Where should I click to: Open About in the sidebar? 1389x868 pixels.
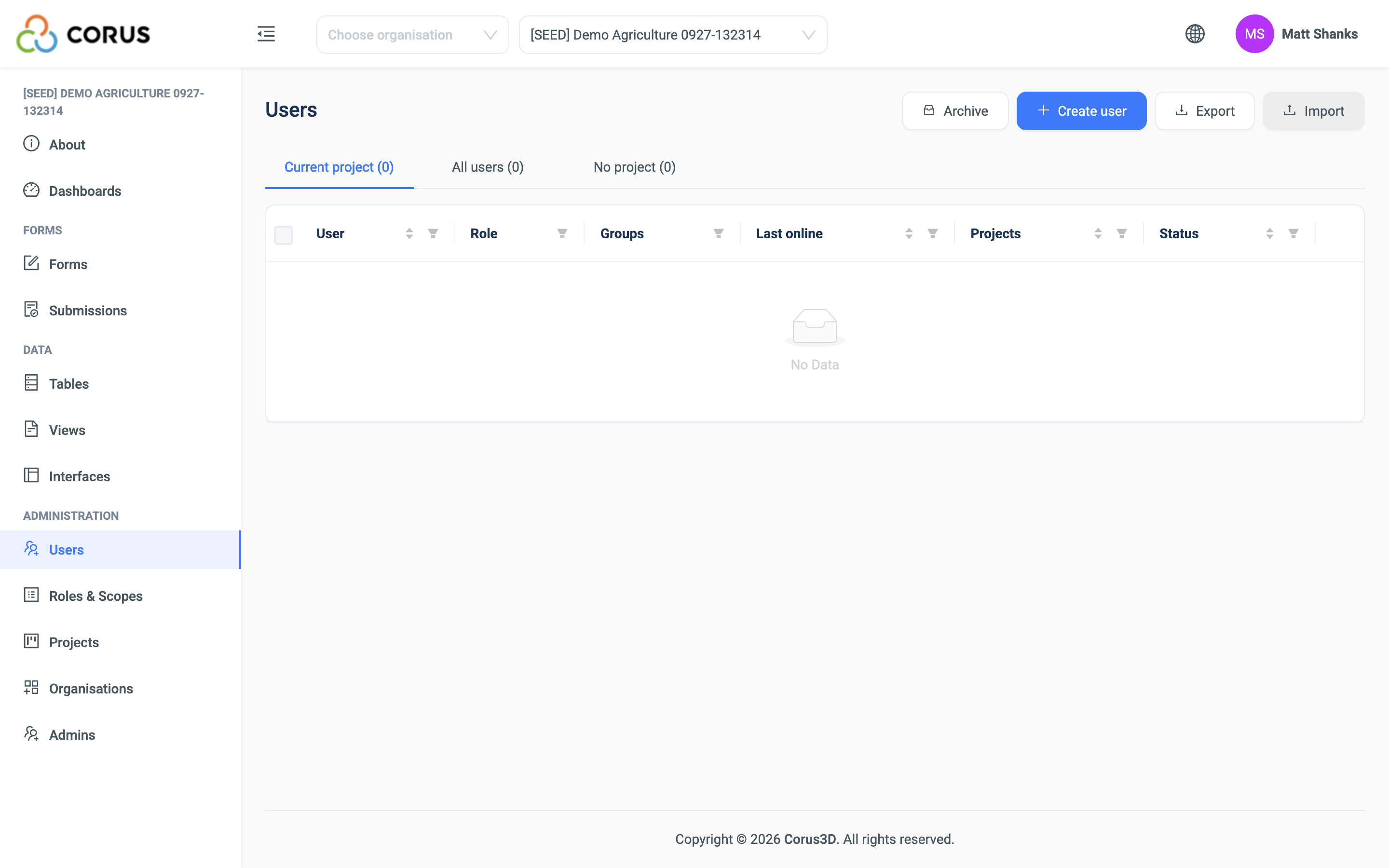121,144
